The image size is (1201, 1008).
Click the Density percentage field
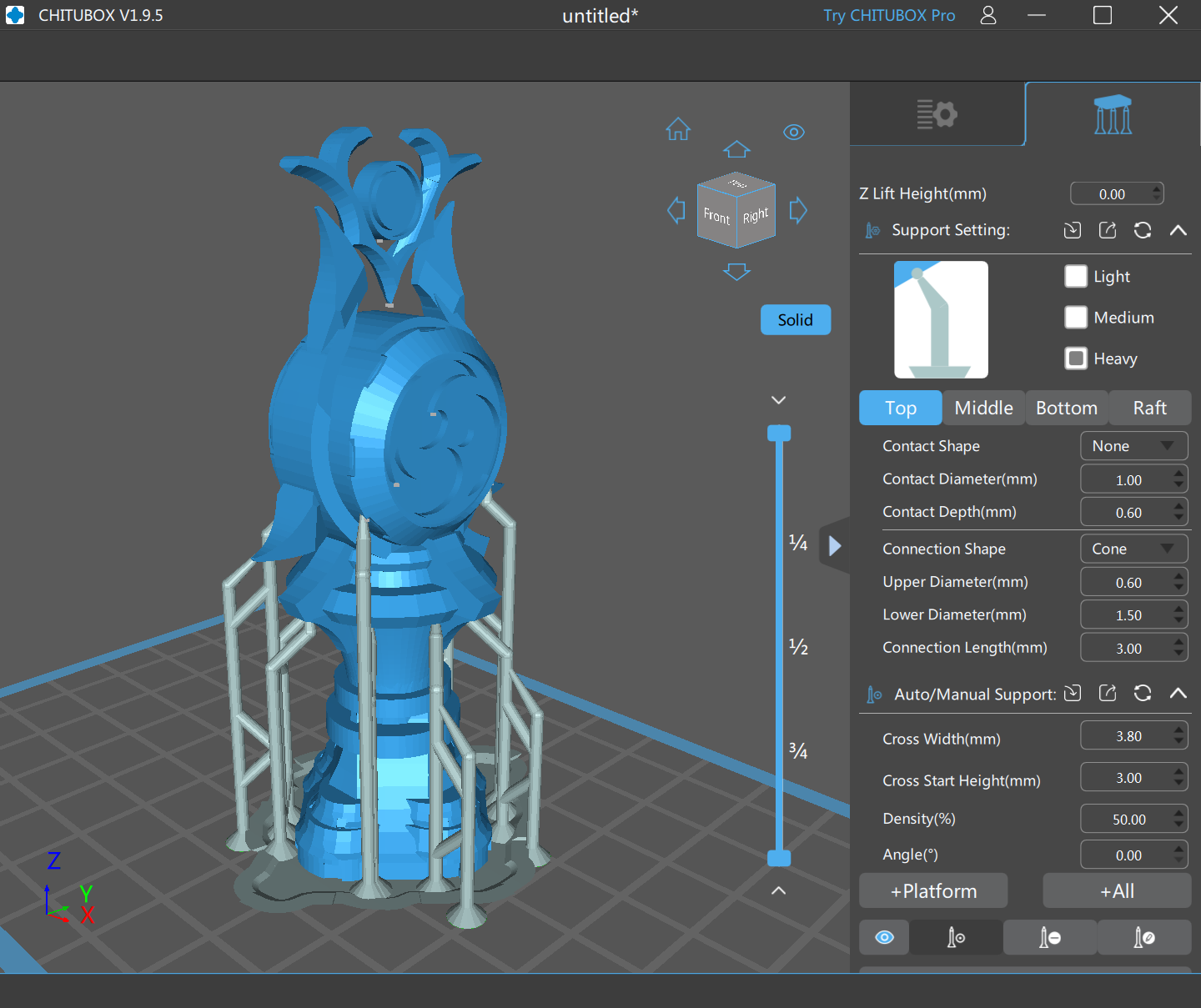click(1134, 819)
